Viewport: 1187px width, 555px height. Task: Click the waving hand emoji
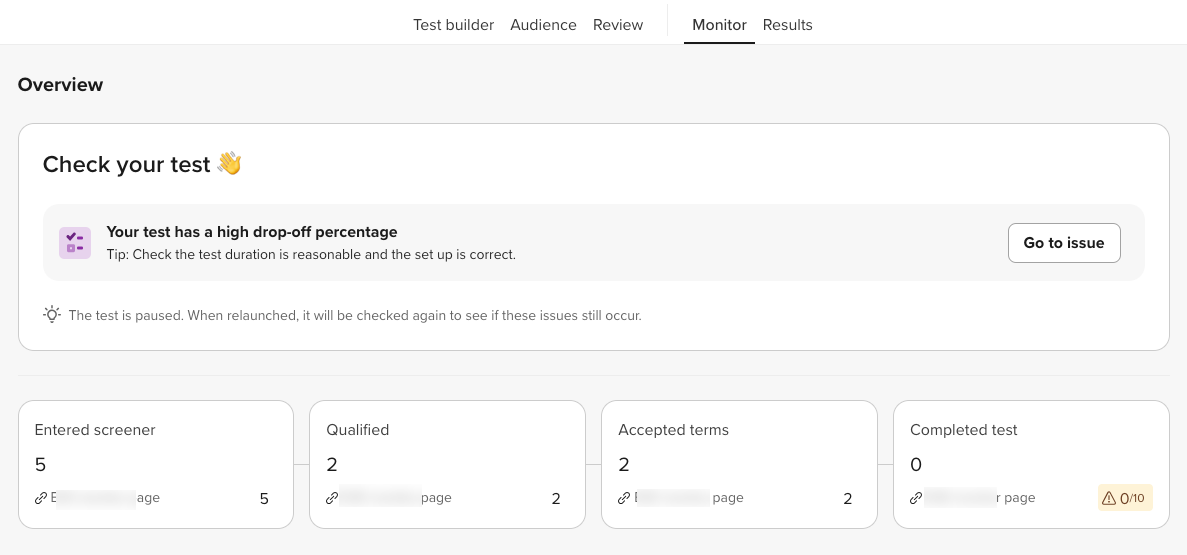tap(229, 164)
